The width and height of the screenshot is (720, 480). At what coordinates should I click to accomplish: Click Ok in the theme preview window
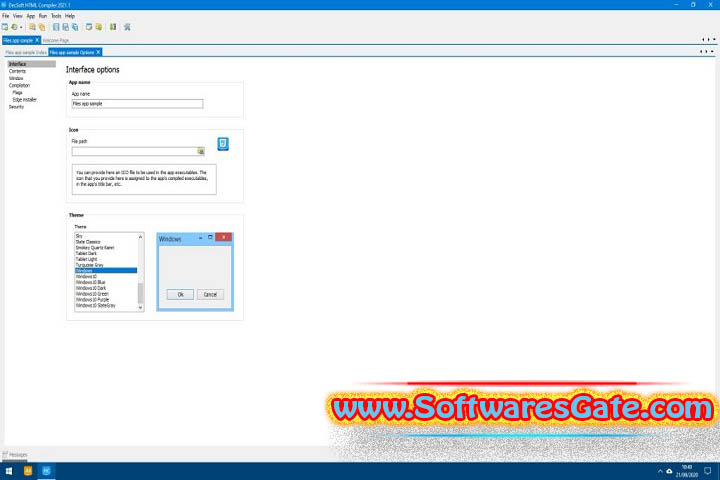coord(180,294)
